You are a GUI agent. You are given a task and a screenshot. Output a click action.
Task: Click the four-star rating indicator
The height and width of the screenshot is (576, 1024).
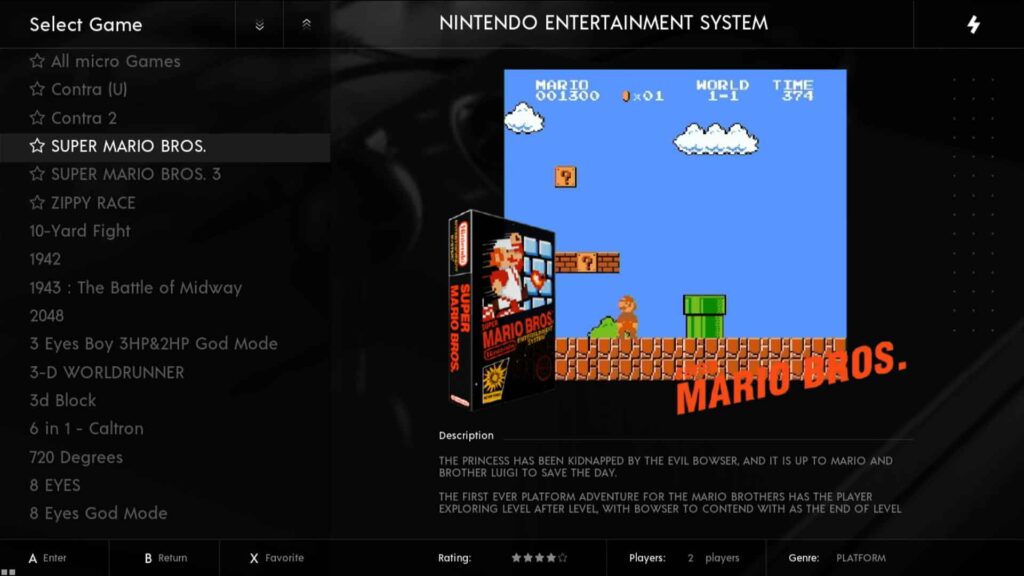(539, 558)
